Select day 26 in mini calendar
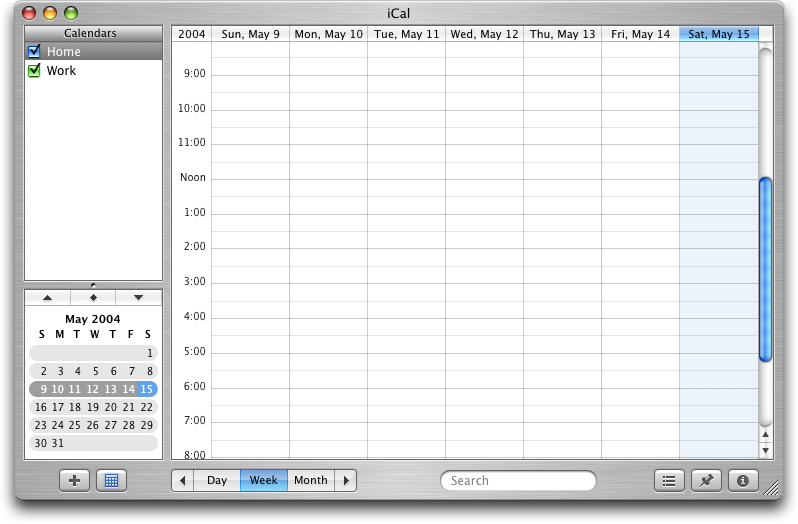Viewport: 798px width, 524px height. [x=93, y=425]
